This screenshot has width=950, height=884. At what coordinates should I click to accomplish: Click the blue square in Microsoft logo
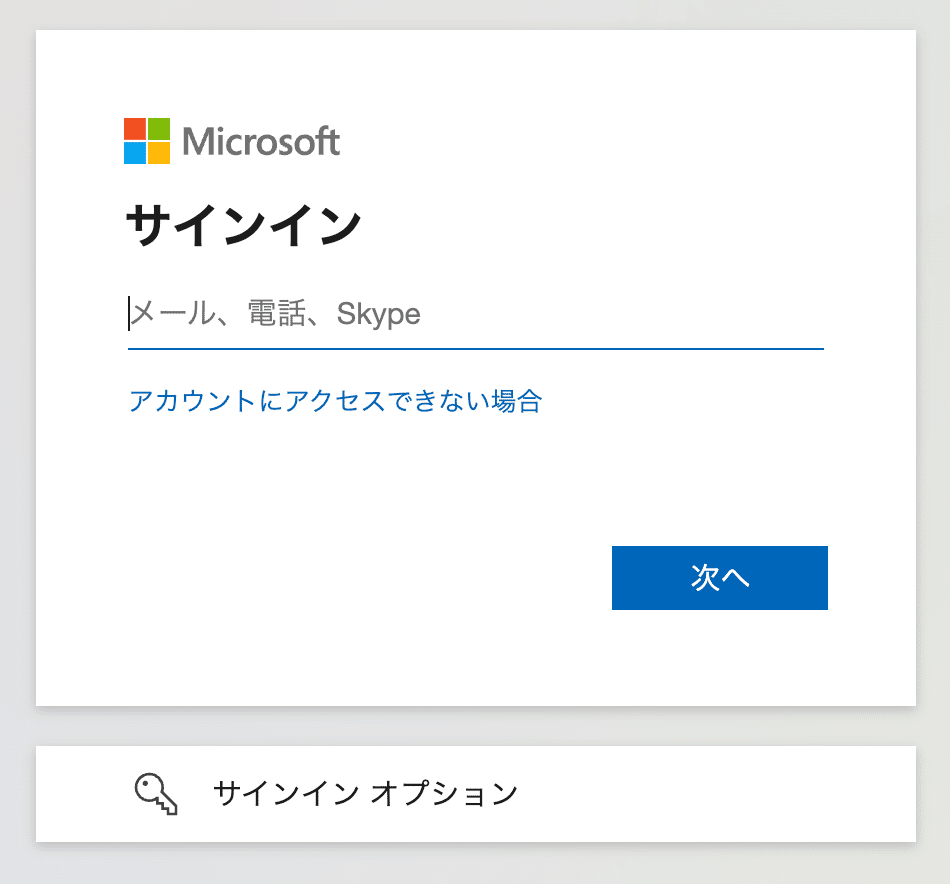135,153
